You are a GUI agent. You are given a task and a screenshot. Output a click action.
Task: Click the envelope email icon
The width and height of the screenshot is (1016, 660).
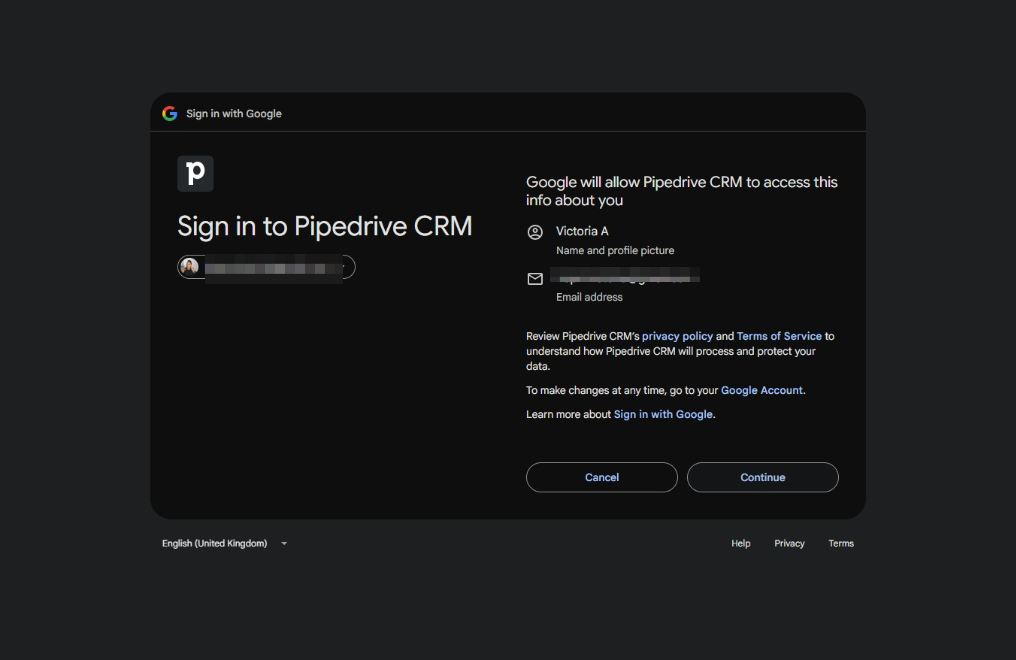pyautogui.click(x=535, y=279)
